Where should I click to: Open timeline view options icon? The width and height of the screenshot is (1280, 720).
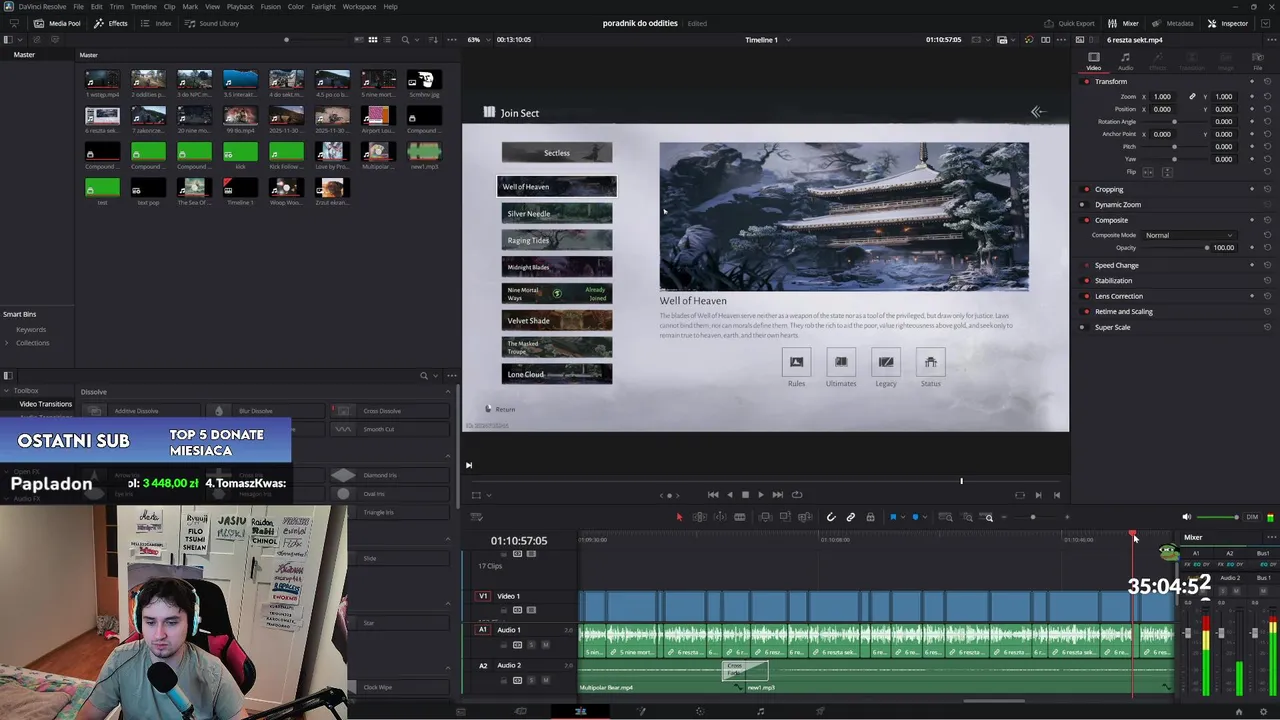(476, 517)
